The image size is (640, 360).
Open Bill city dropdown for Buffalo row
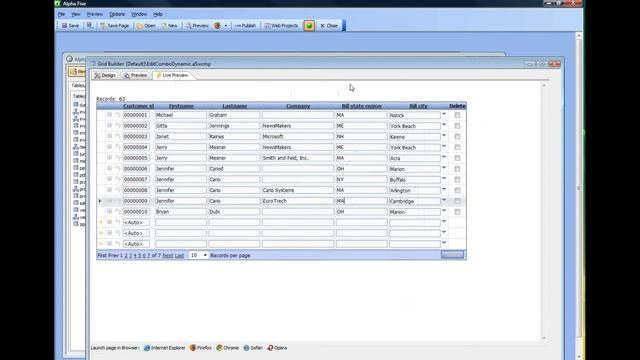click(x=444, y=178)
